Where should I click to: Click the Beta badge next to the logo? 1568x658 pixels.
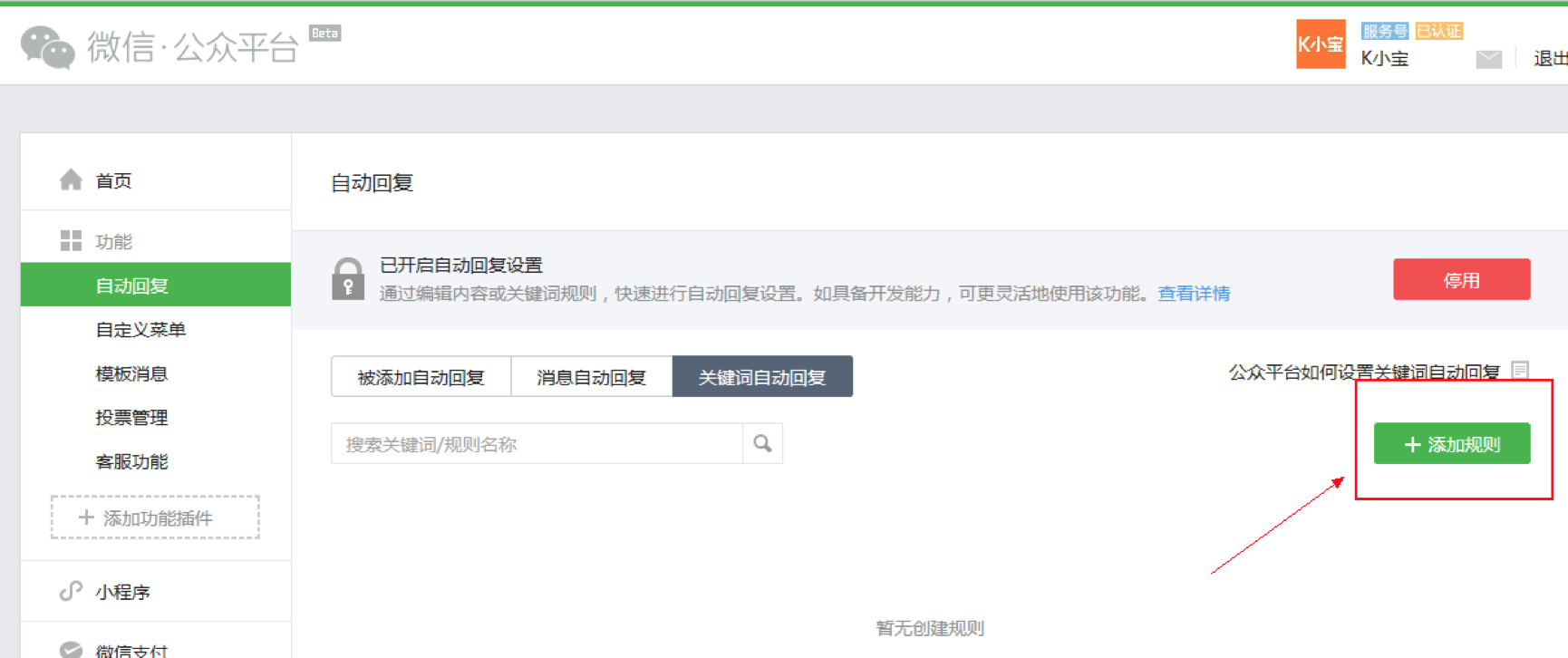(324, 34)
